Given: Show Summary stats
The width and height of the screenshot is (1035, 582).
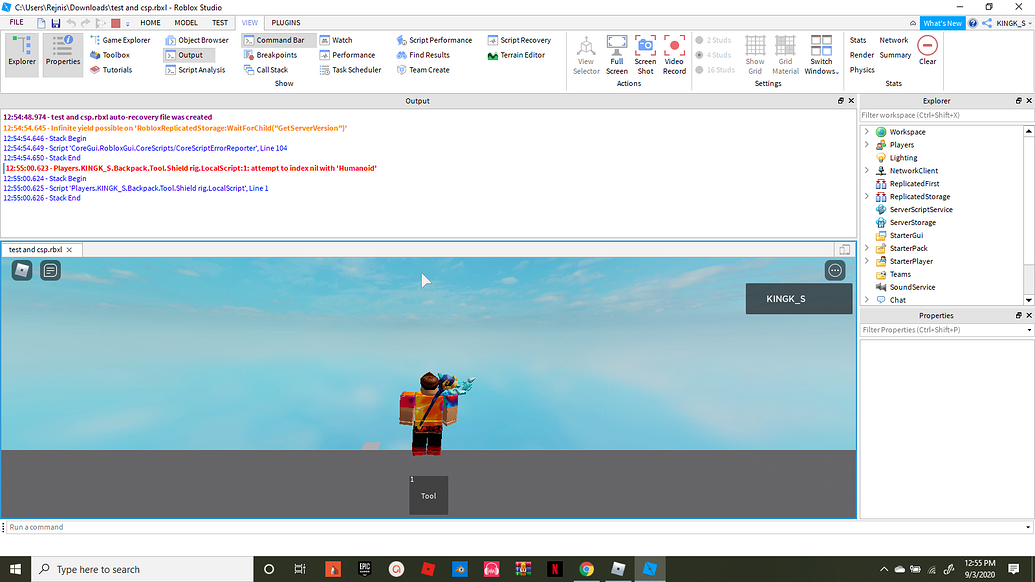Looking at the screenshot, I should [895, 55].
